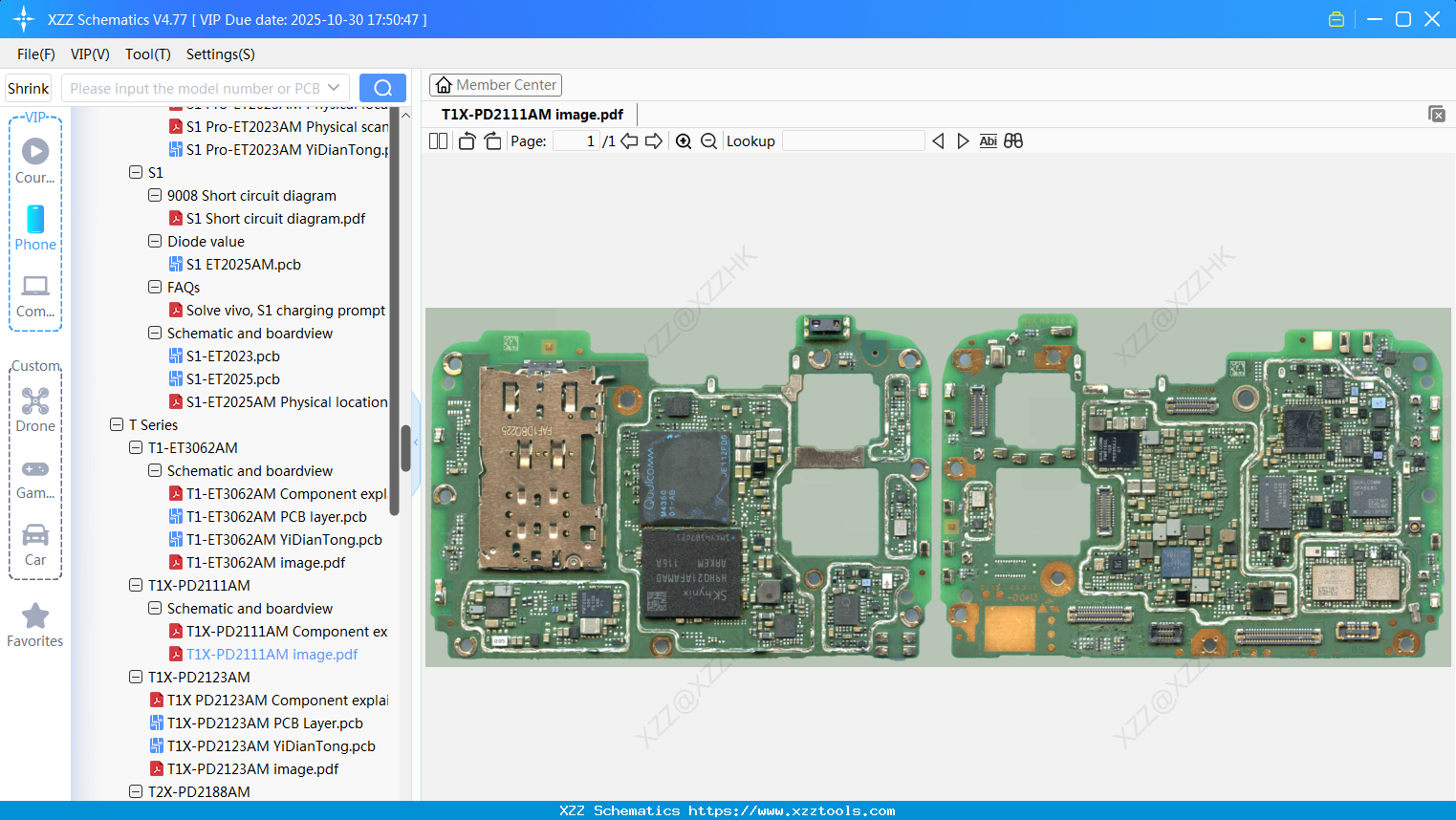Click the Lookup text input field
The height and width of the screenshot is (820, 1456).
[853, 141]
